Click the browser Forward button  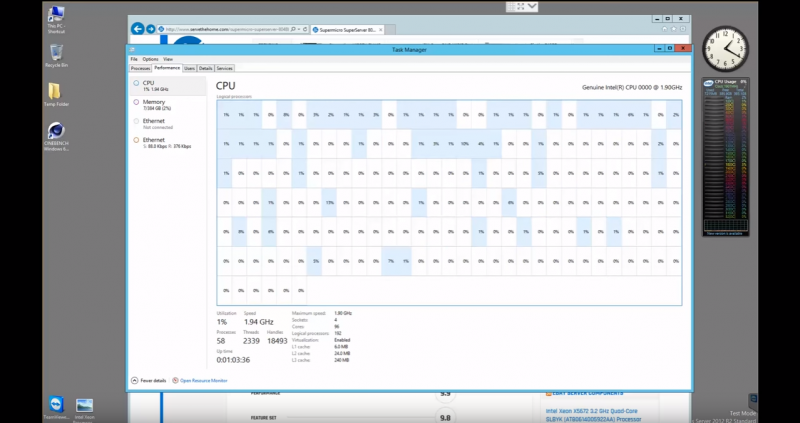(x=151, y=29)
